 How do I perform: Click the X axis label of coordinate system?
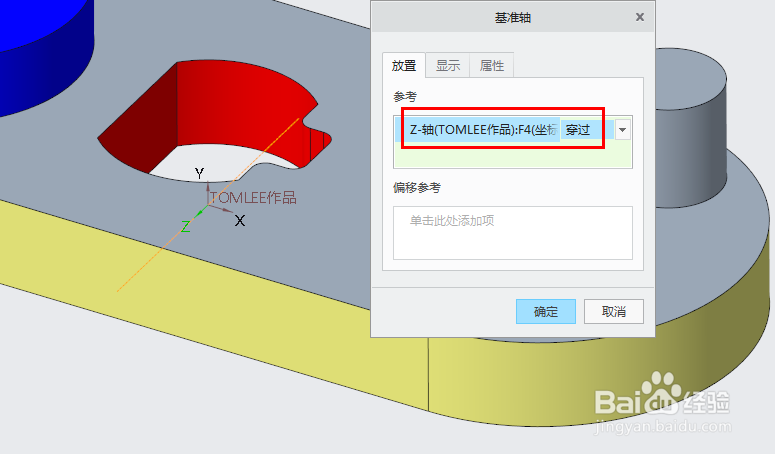pyautogui.click(x=240, y=220)
